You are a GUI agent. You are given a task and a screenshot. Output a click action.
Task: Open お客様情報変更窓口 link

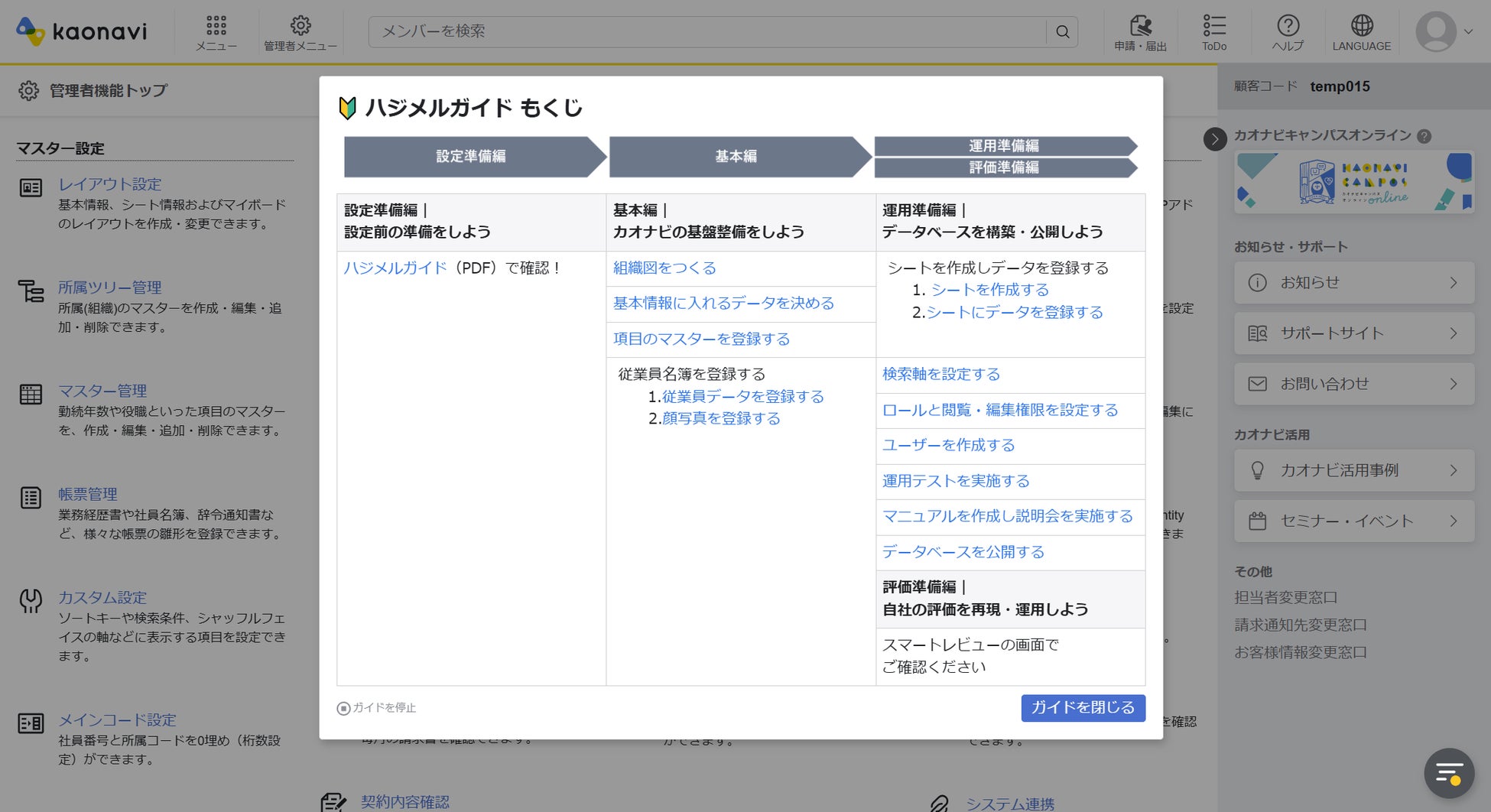click(1301, 653)
